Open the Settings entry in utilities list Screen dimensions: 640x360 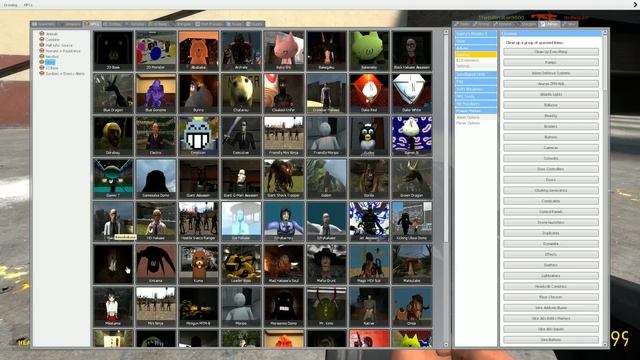point(476,66)
